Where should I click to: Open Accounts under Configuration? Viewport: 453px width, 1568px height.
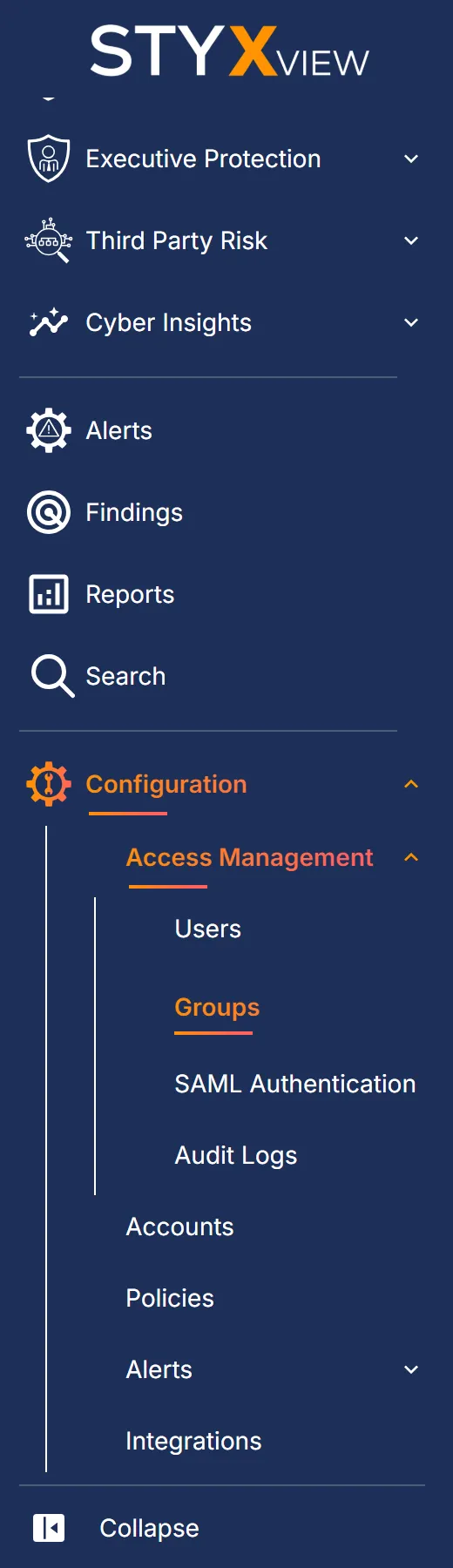(179, 1227)
